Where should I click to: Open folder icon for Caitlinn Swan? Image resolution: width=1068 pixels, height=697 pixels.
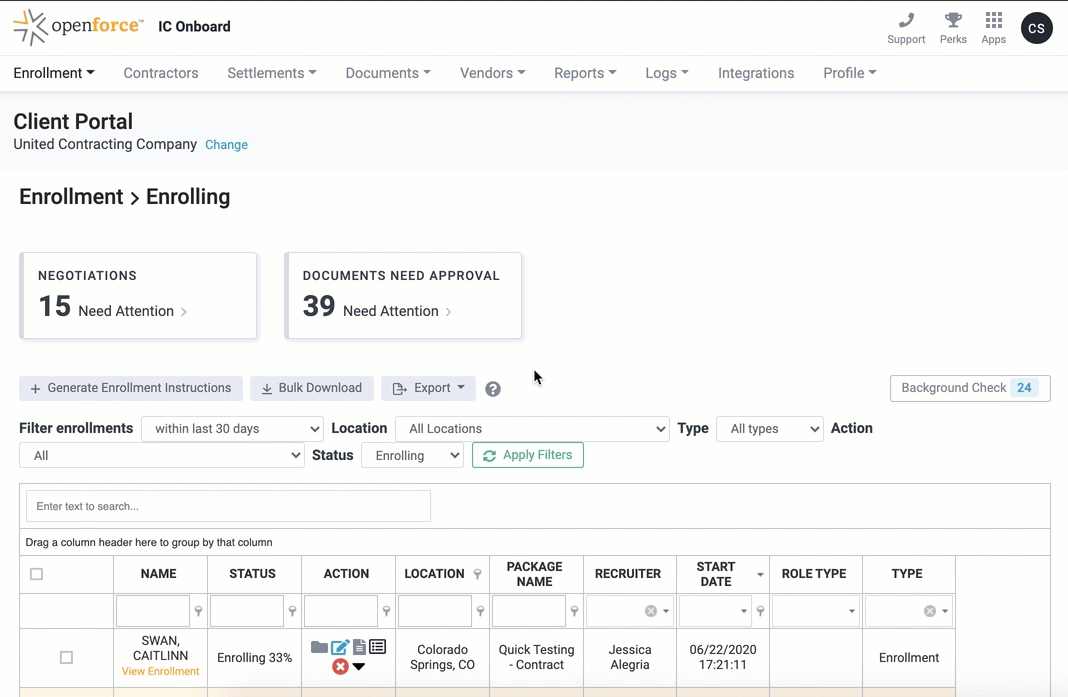pos(319,647)
